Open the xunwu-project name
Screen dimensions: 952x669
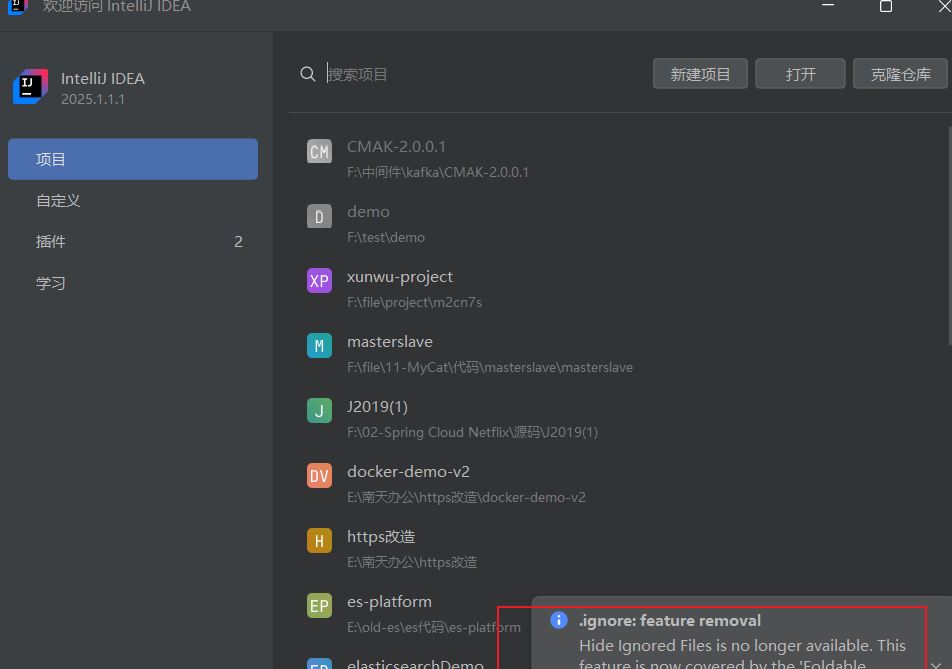tap(400, 277)
